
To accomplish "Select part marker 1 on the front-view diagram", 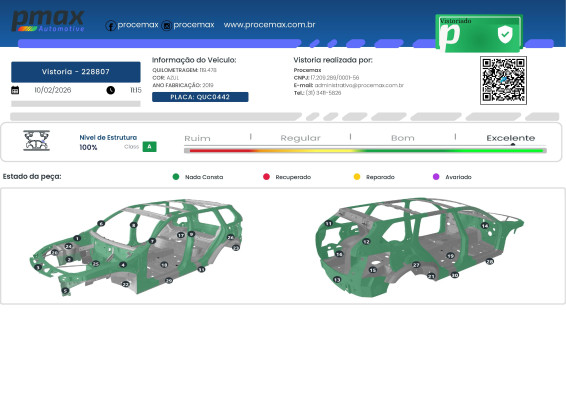I will (x=77, y=238).
